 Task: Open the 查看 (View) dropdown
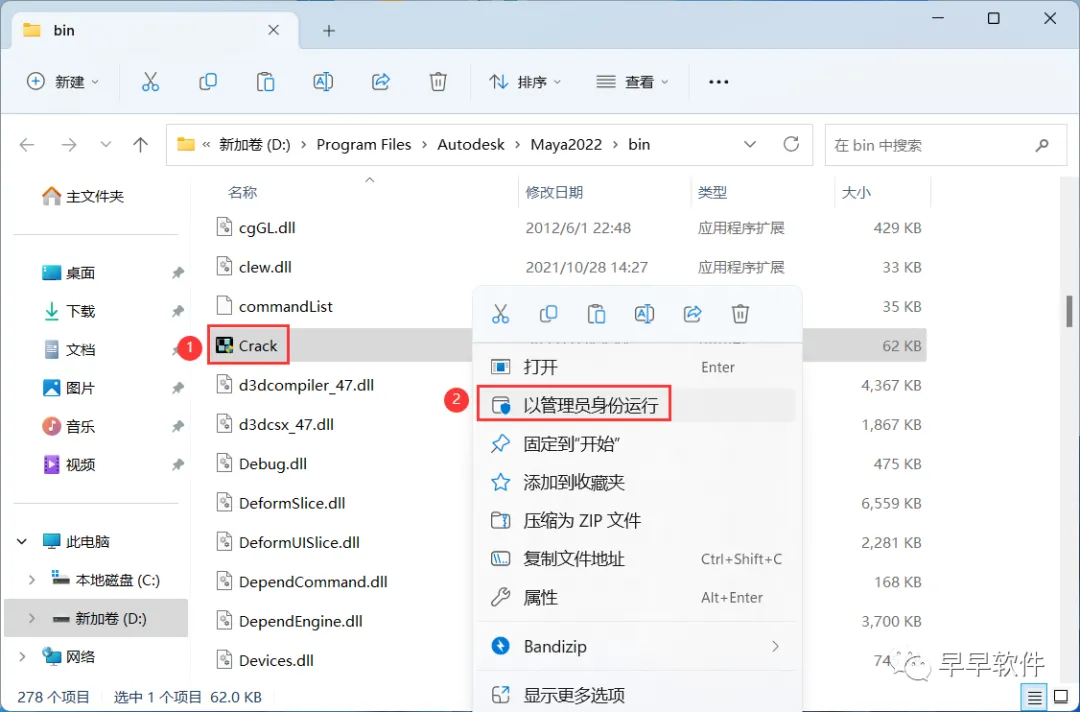pyautogui.click(x=632, y=82)
